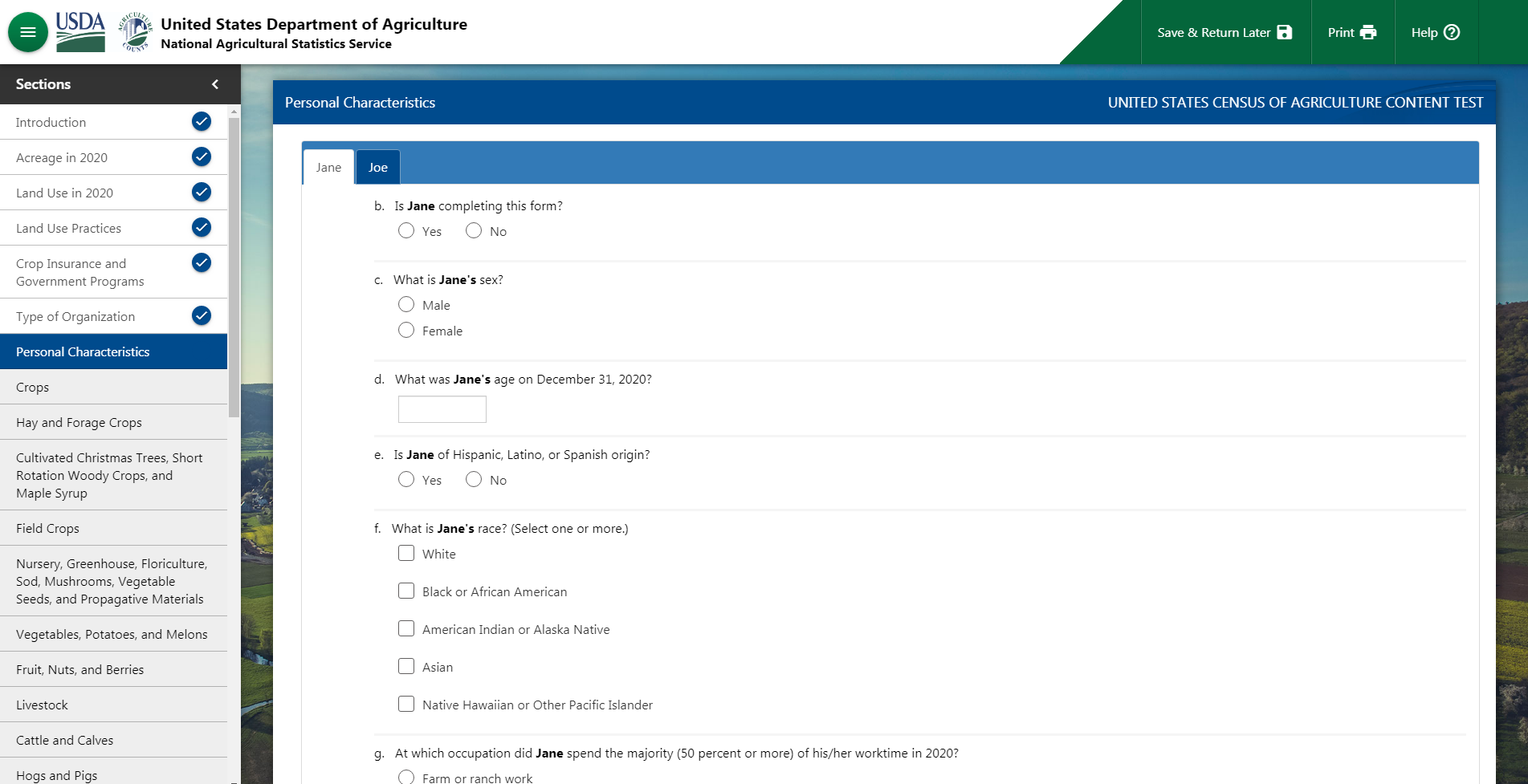The width and height of the screenshot is (1528, 784).
Task: Click the Save & Return Later floppy icon
Action: point(1285,32)
